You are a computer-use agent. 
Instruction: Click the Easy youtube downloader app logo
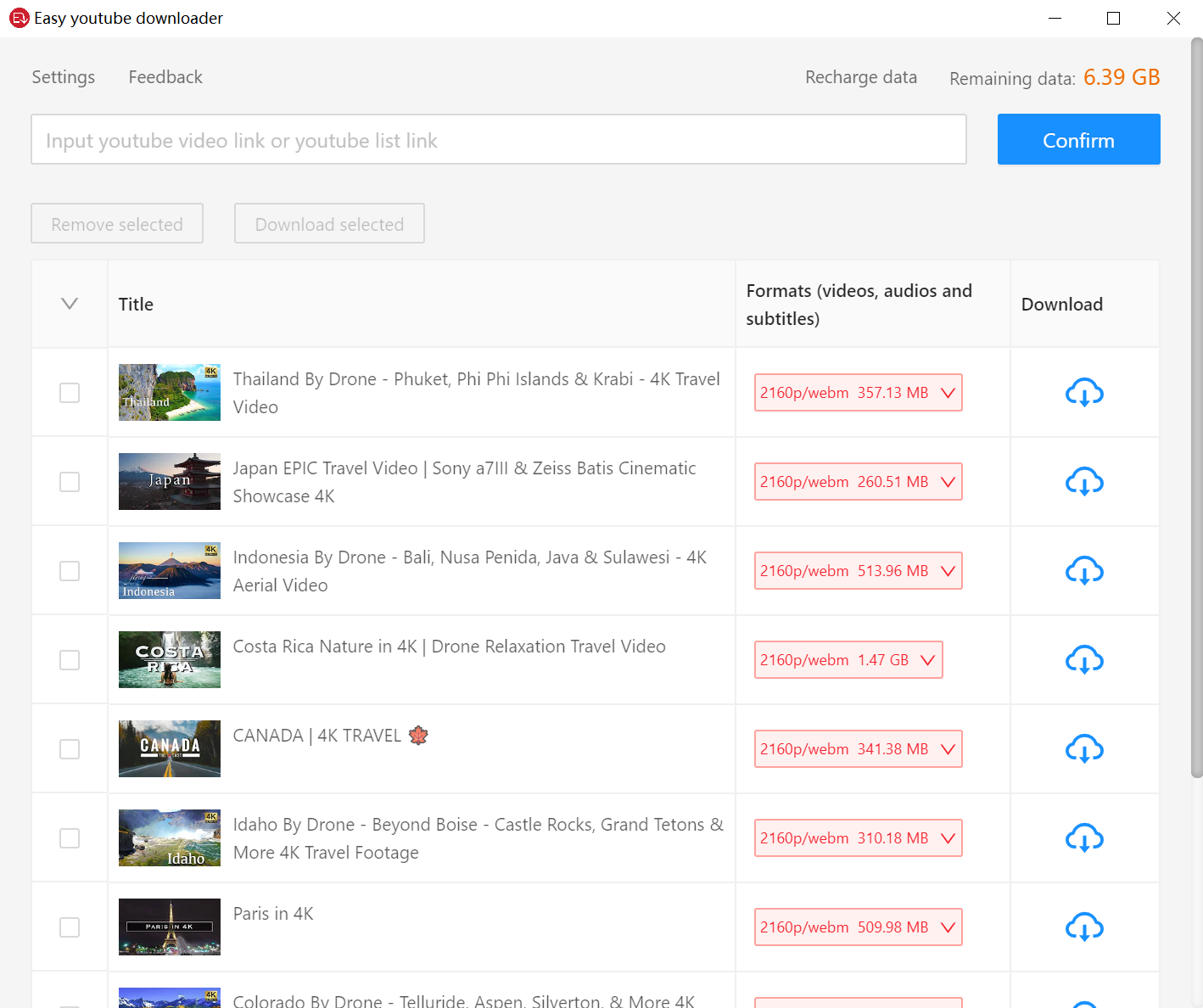click(x=19, y=17)
